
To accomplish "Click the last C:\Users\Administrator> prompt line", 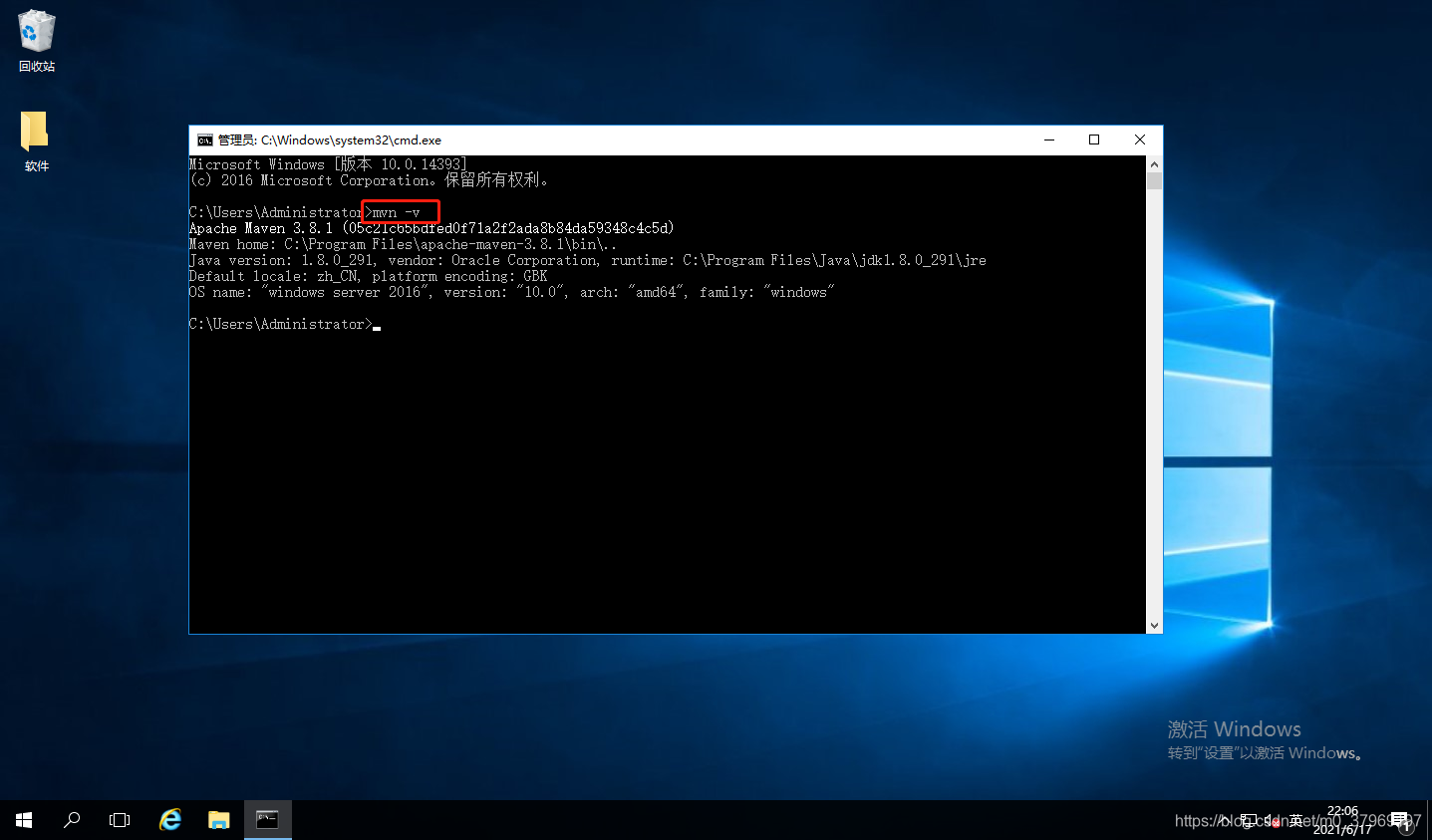I will click(285, 324).
